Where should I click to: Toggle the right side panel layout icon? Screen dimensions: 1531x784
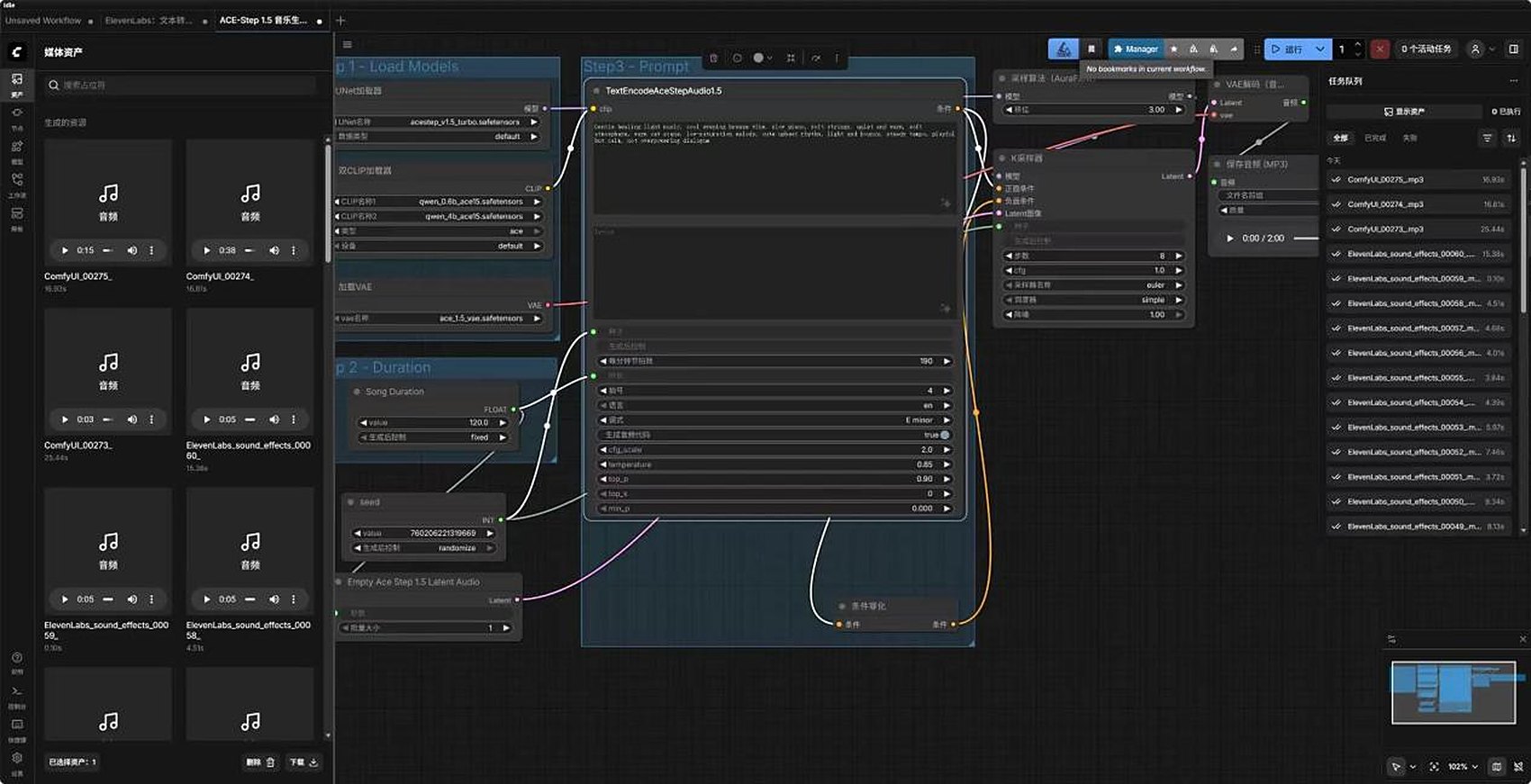point(1514,49)
